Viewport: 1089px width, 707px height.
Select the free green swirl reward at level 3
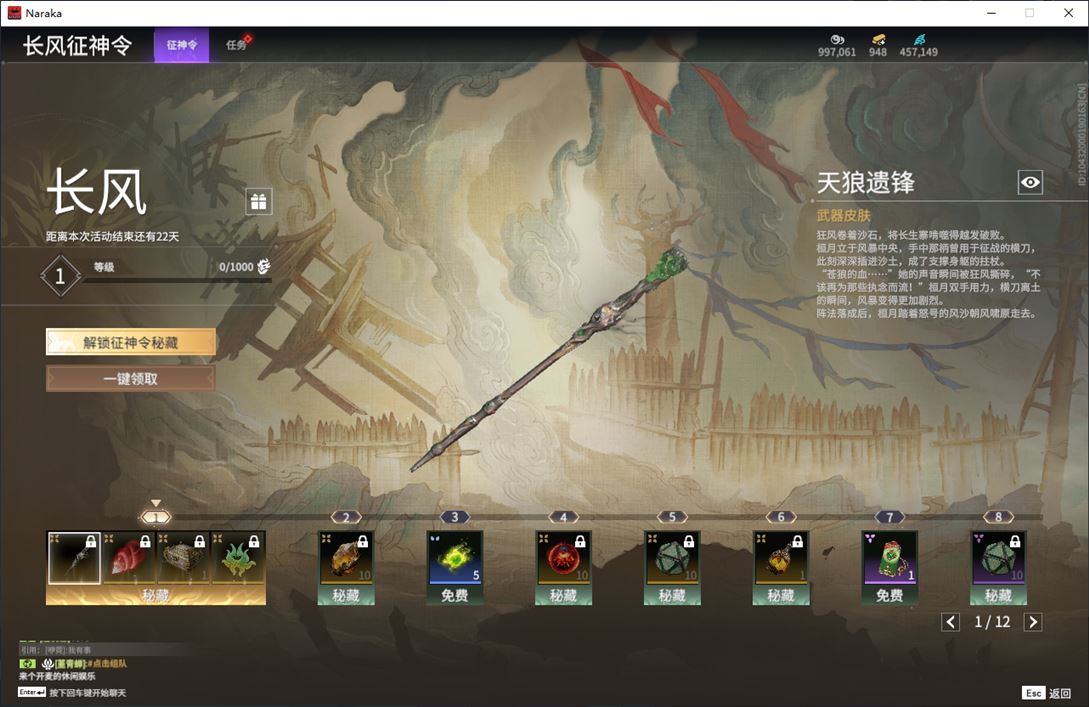455,558
